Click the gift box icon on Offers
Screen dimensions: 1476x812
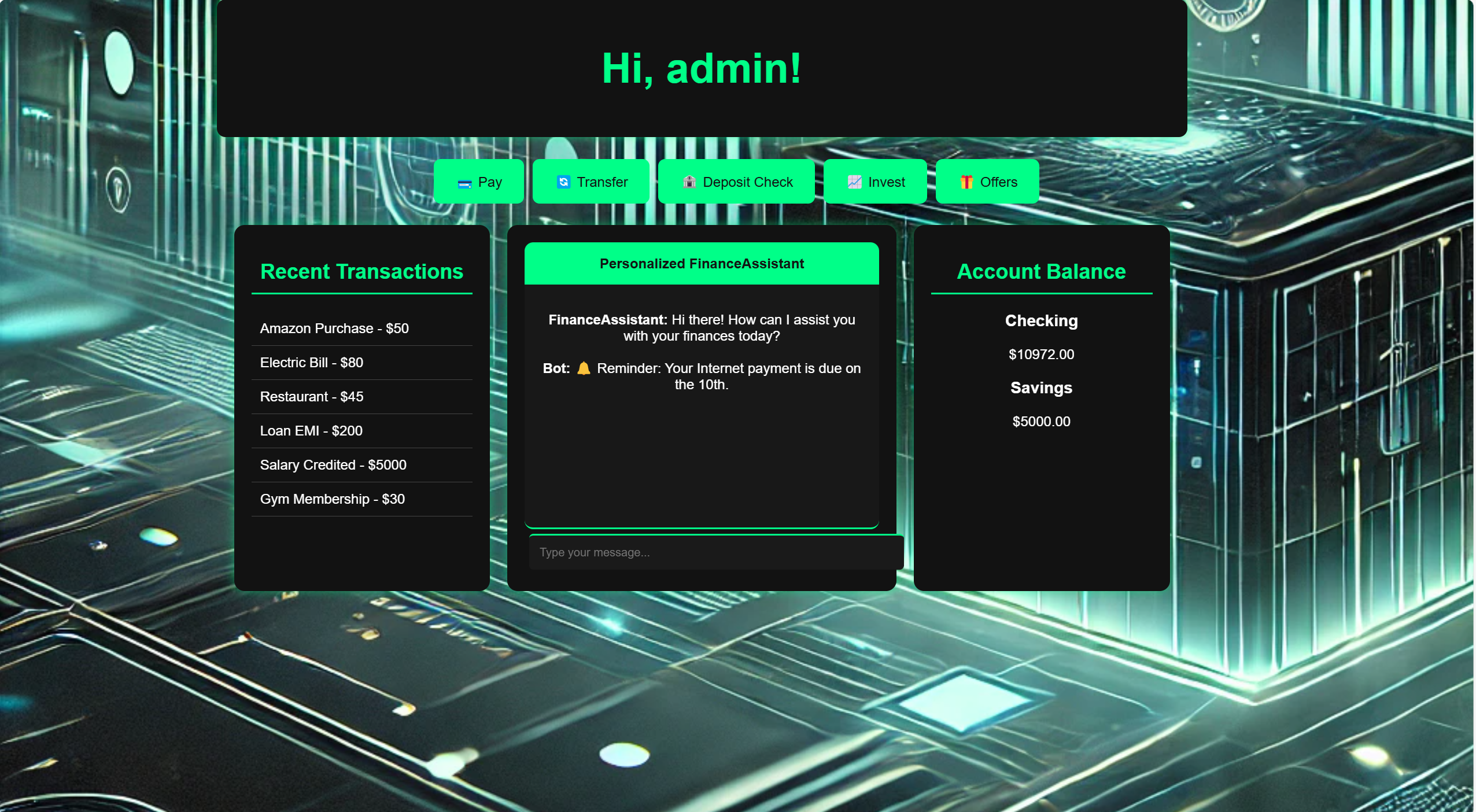coord(966,182)
